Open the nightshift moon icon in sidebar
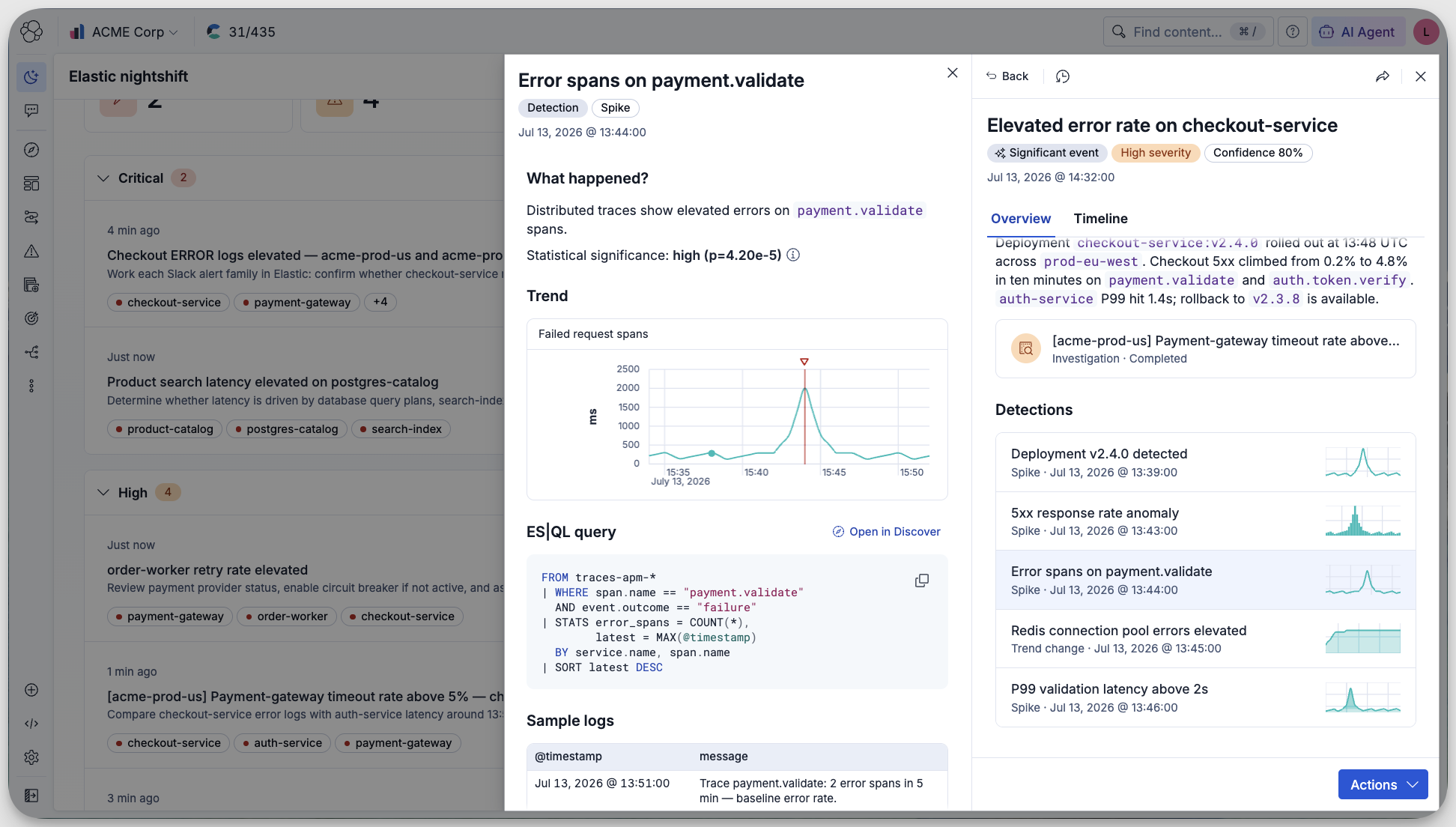This screenshot has height=827, width=1456. [31, 76]
